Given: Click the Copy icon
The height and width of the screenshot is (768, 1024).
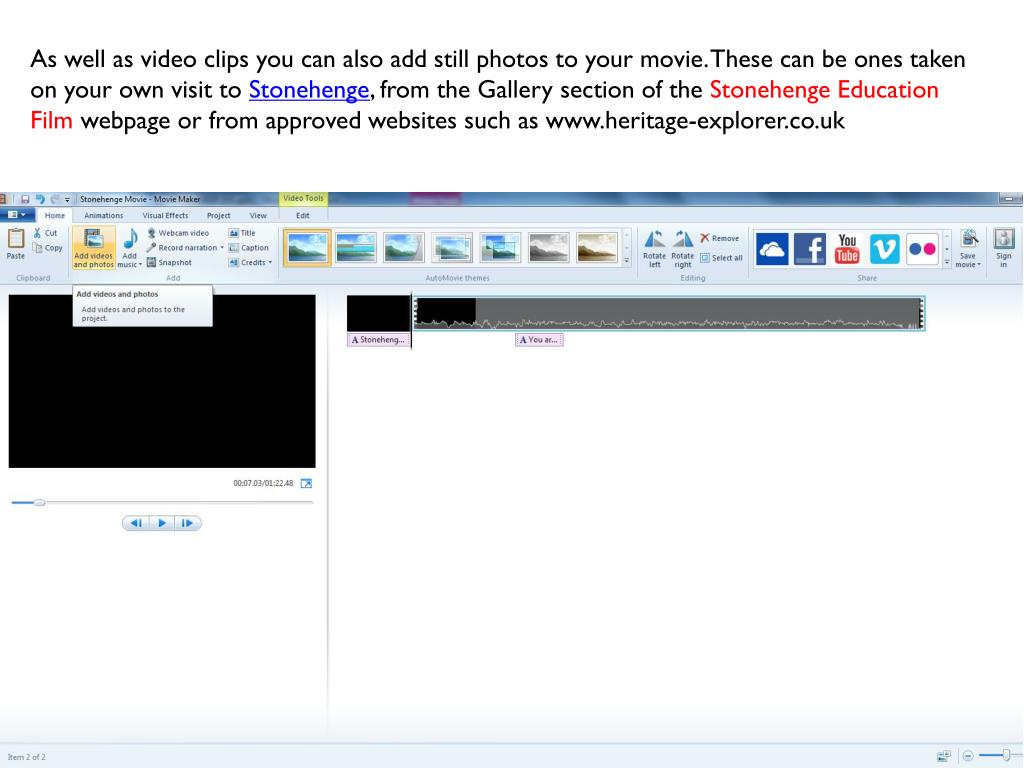Looking at the screenshot, I should pyautogui.click(x=37, y=248).
